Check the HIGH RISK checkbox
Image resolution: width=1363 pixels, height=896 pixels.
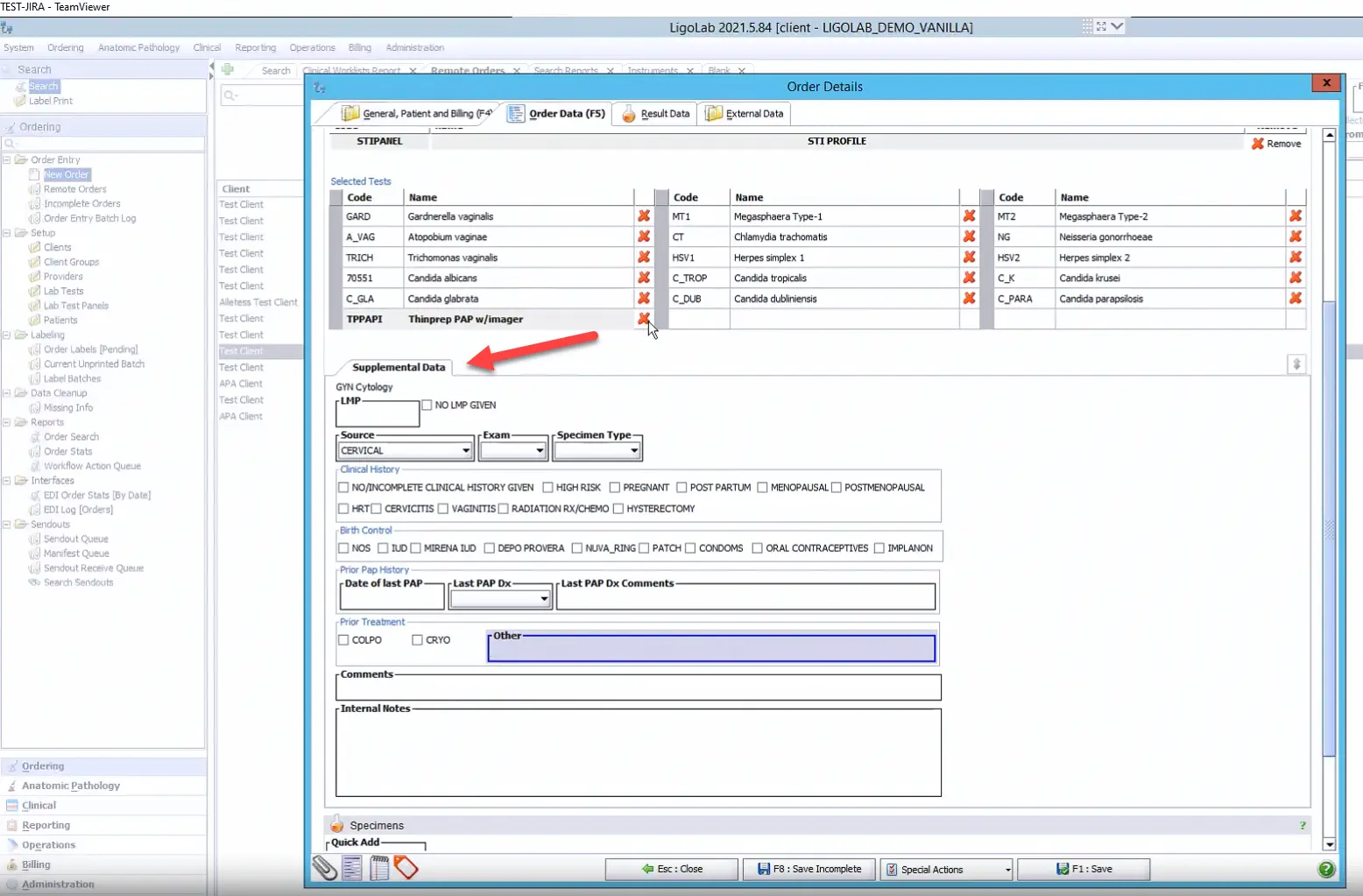tap(547, 487)
